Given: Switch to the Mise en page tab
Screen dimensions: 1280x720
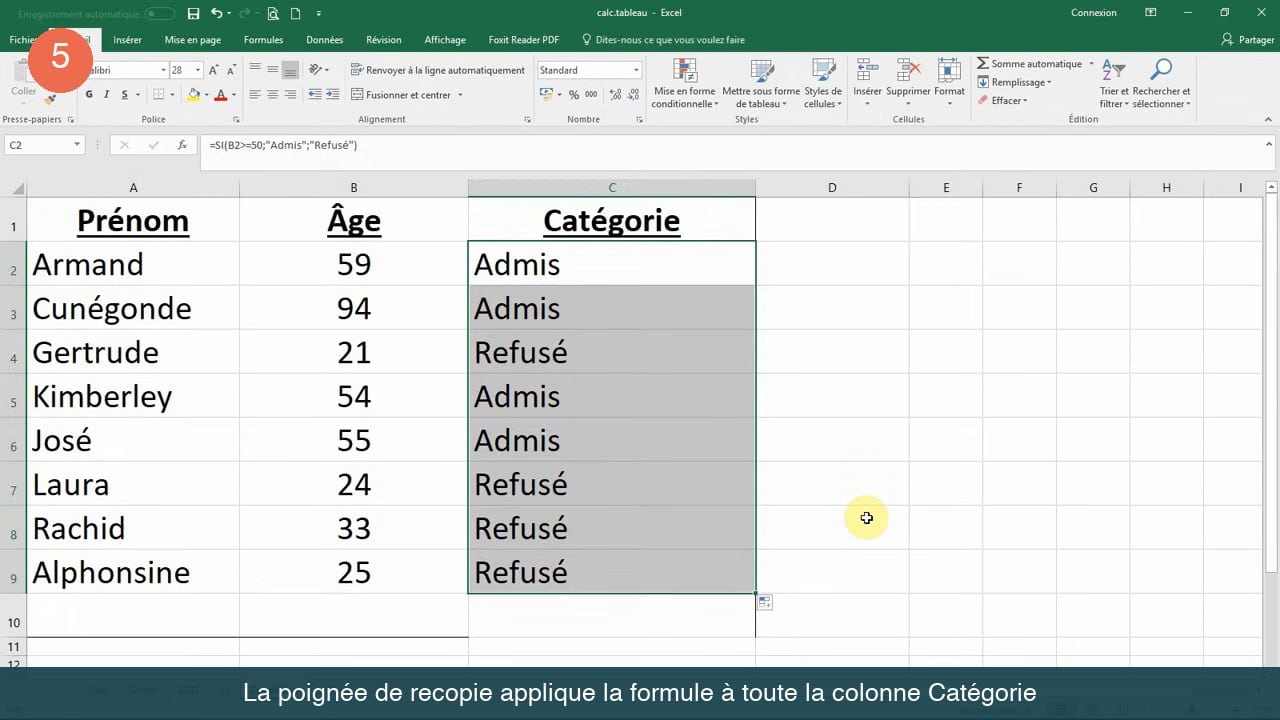Looking at the screenshot, I should (193, 40).
